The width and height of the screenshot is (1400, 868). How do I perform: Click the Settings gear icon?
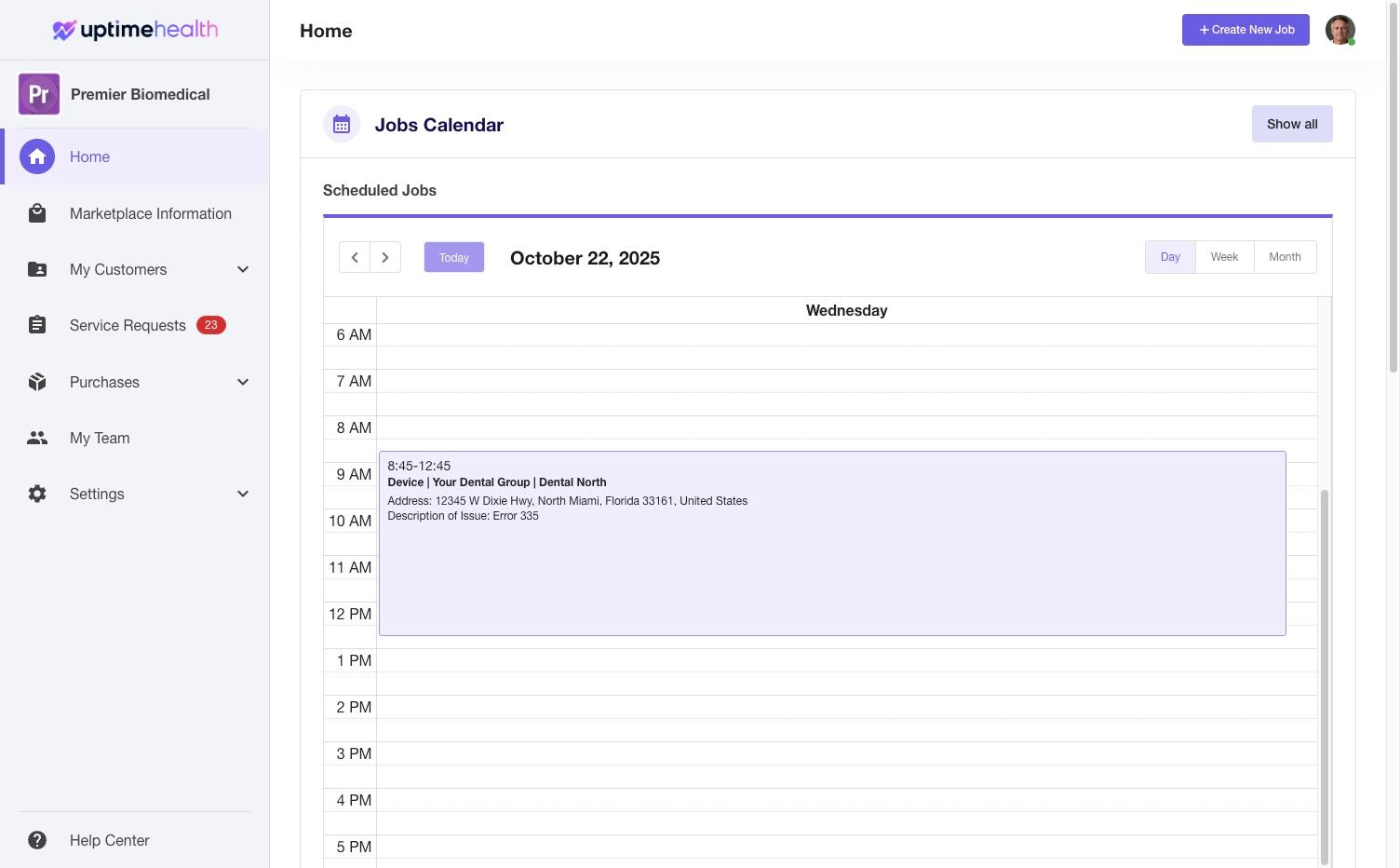click(37, 494)
